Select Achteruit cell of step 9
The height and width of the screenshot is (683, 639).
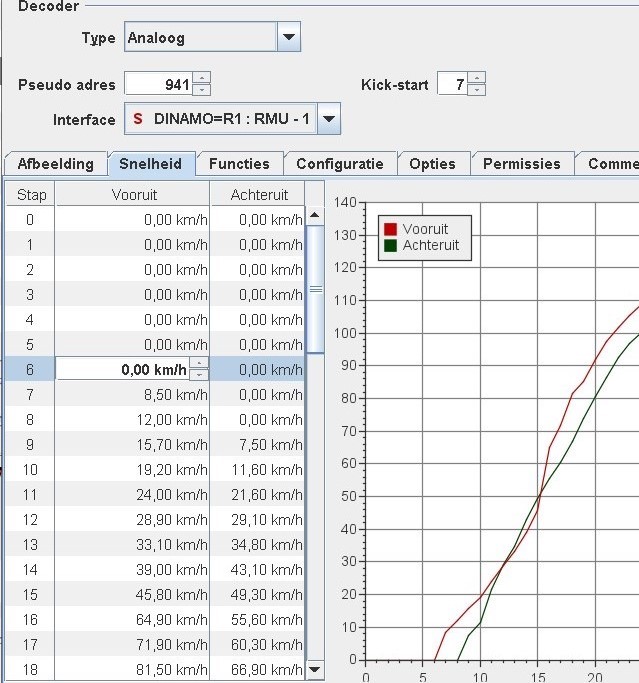click(x=258, y=445)
